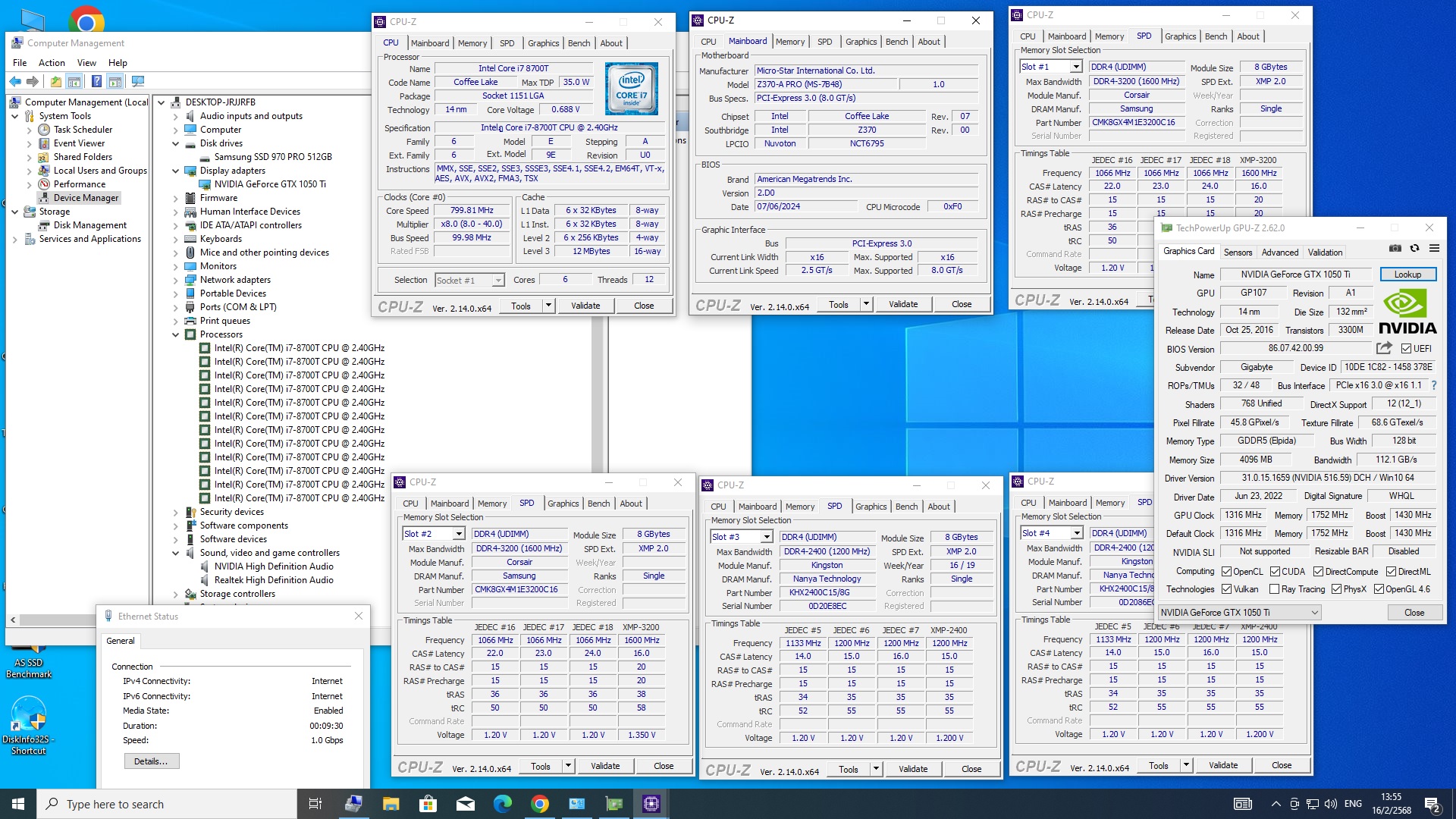1456x819 pixels.
Task: Refresh GPU-Z with the refresh icon
Action: 1414,248
